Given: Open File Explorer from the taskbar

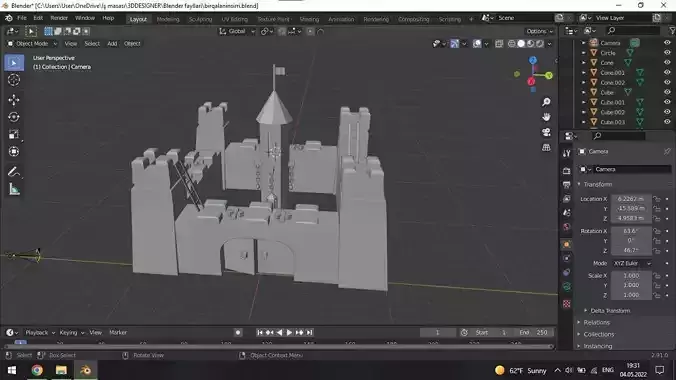Looking at the screenshot, I should [x=61, y=370].
